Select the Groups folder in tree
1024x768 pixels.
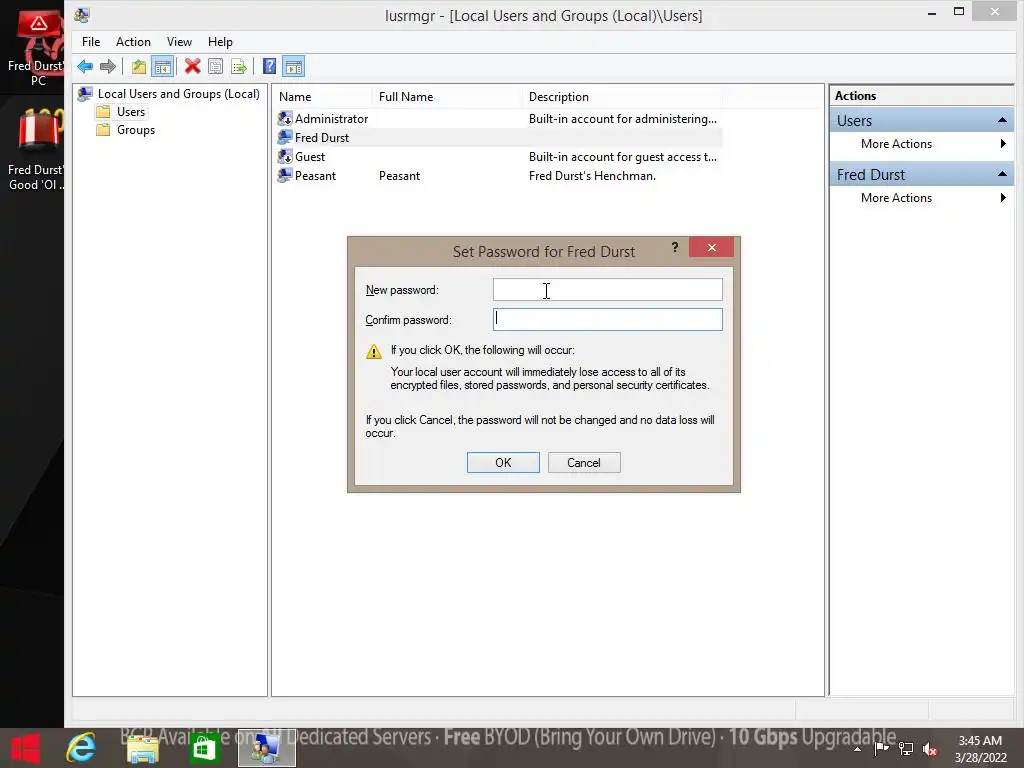coord(136,130)
